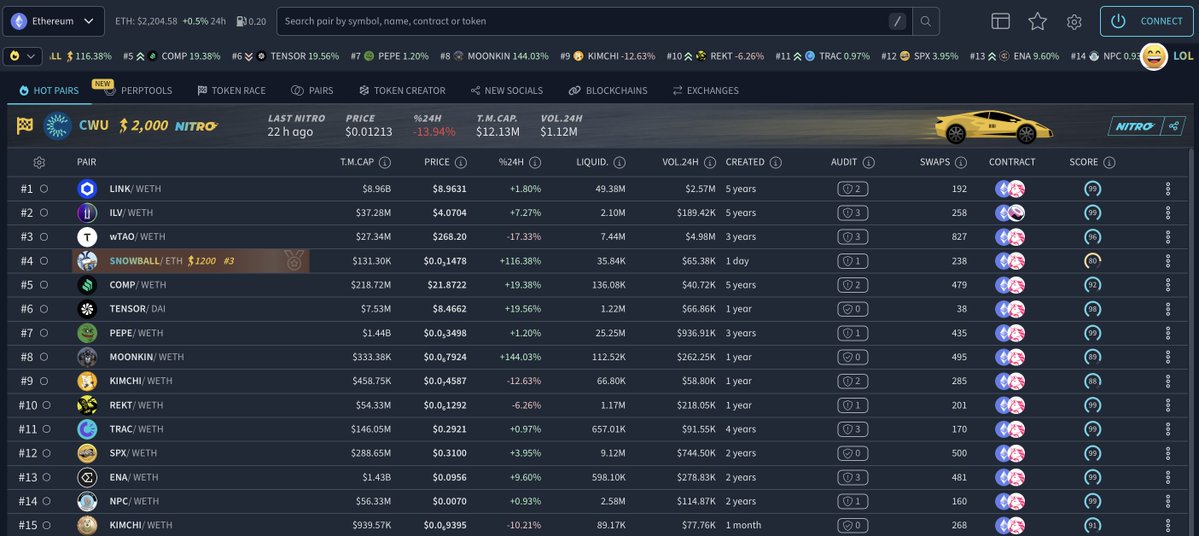Open the layout panel icon
Viewport: 1199px width, 536px height.
click(x=1000, y=21)
